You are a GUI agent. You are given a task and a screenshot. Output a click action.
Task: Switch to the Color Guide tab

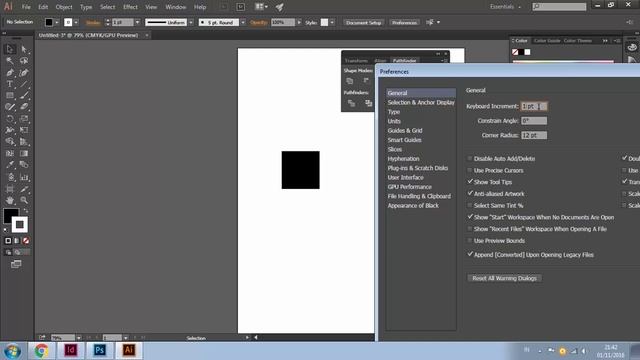pyautogui.click(x=547, y=41)
